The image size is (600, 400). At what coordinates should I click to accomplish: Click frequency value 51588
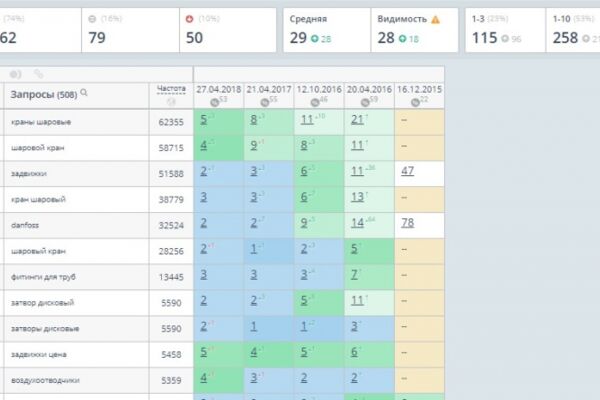click(x=171, y=174)
